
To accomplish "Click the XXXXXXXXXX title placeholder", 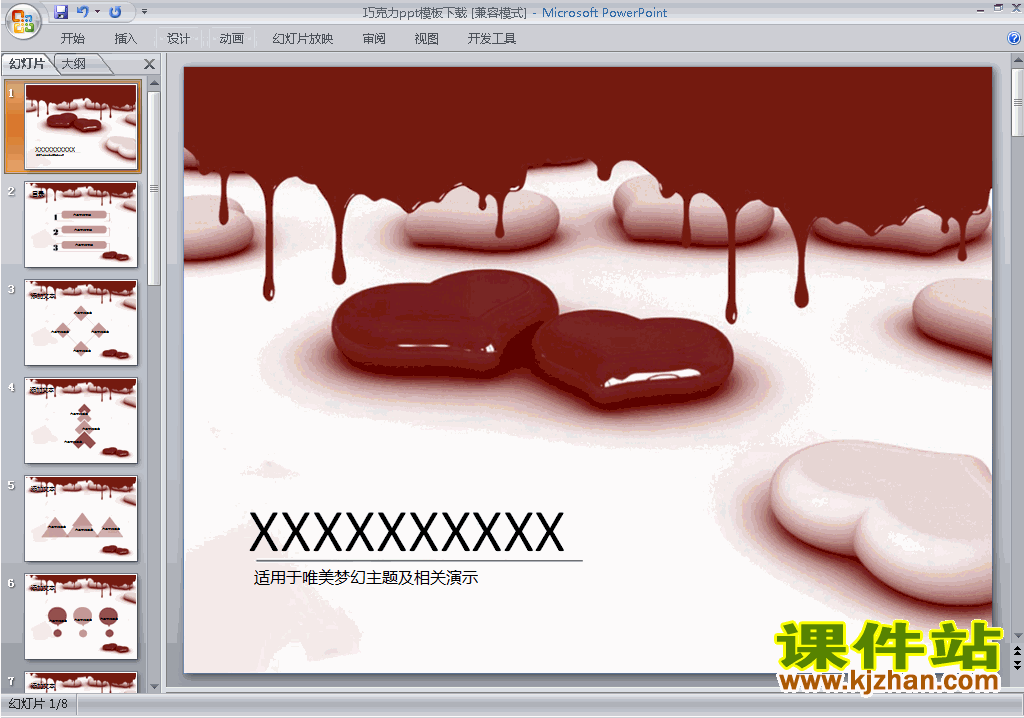I will pyautogui.click(x=406, y=532).
